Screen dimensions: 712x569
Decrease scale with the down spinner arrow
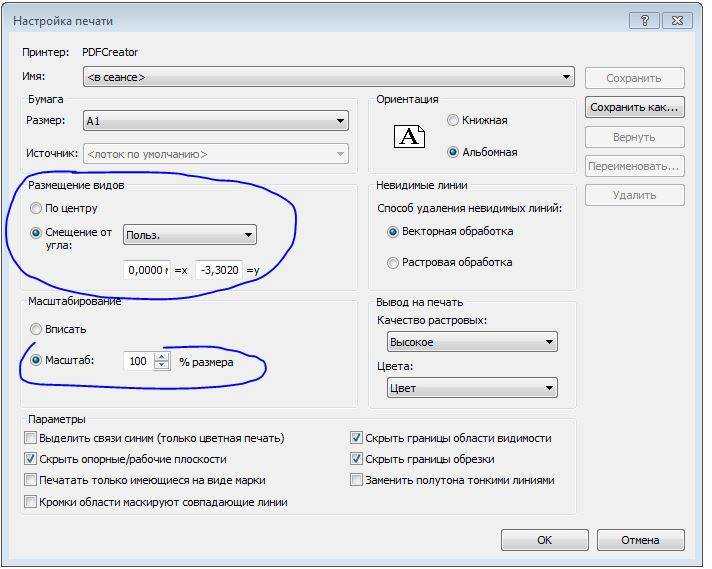pyautogui.click(x=162, y=366)
